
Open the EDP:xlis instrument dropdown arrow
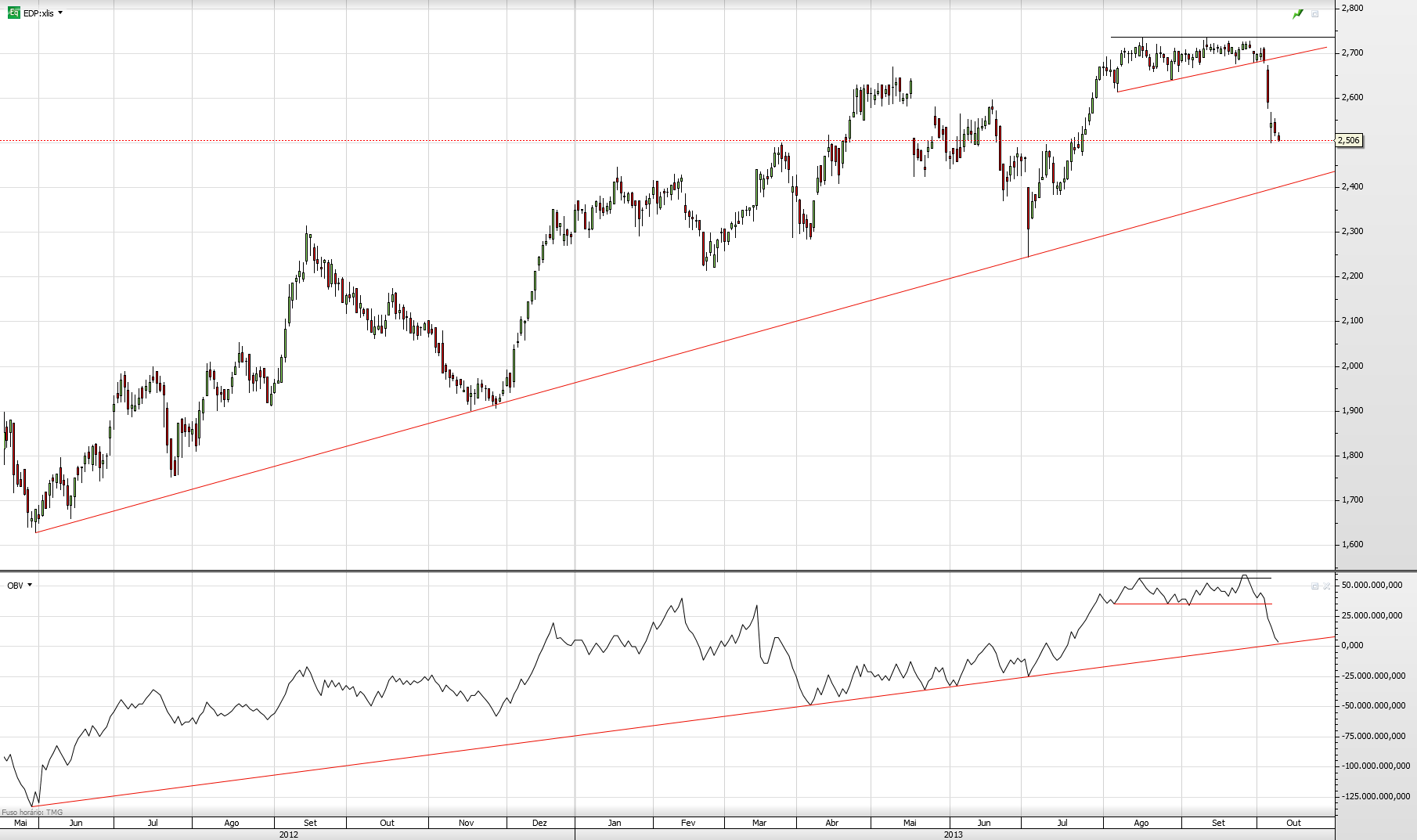pyautogui.click(x=60, y=13)
